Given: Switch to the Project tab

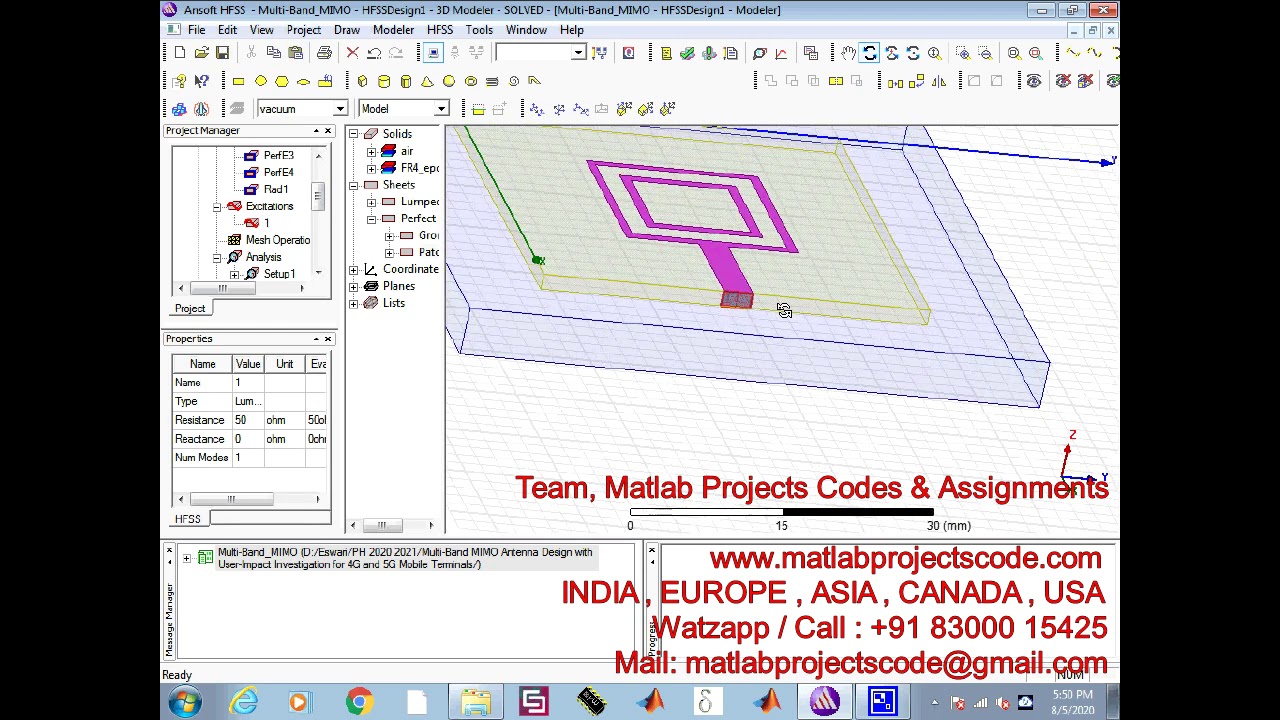Looking at the screenshot, I should point(190,309).
